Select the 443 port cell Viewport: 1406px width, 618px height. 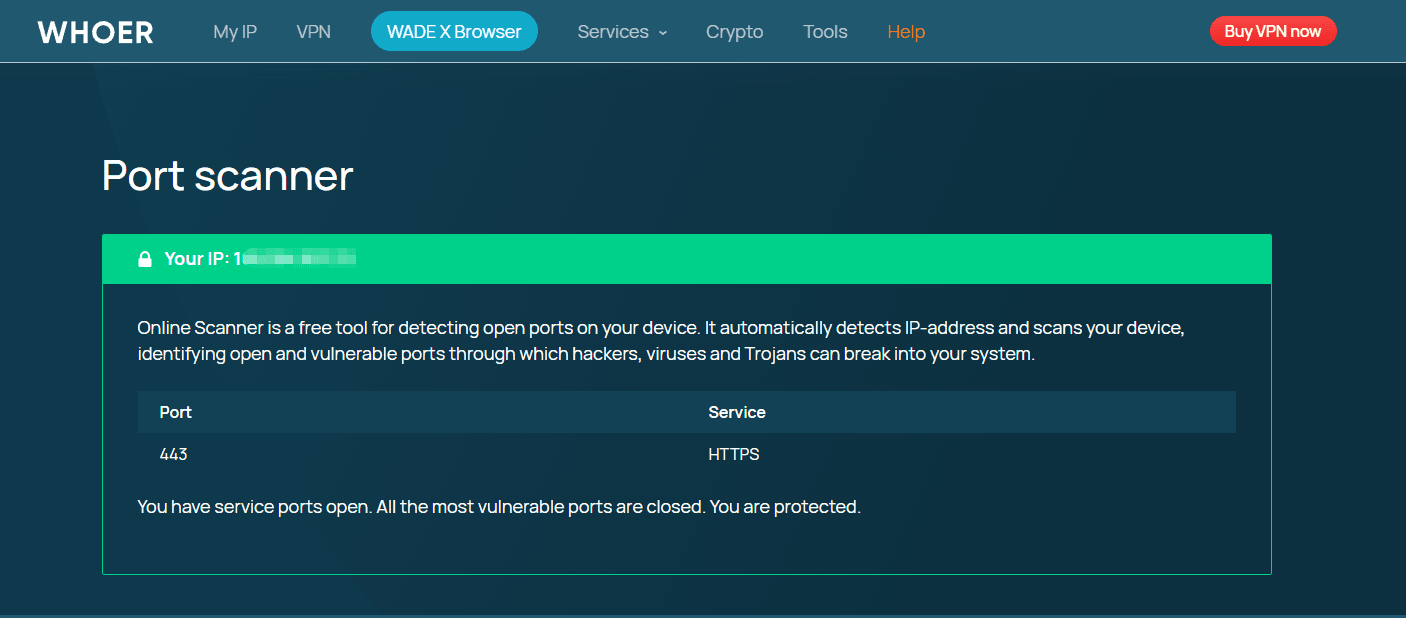[x=173, y=454]
